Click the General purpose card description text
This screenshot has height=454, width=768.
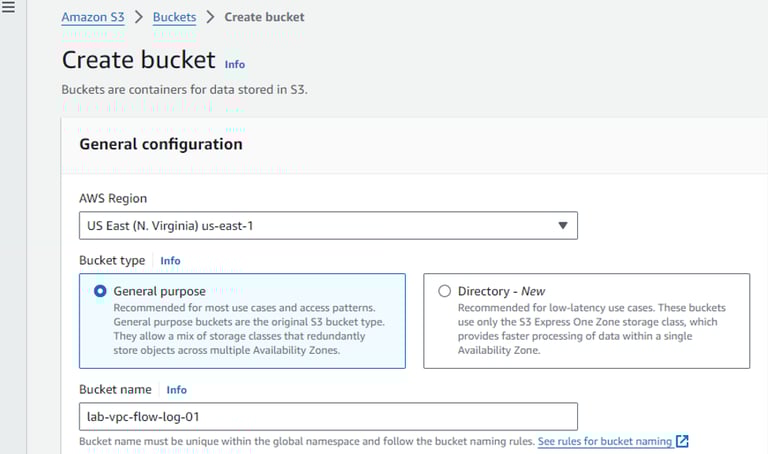(250, 328)
